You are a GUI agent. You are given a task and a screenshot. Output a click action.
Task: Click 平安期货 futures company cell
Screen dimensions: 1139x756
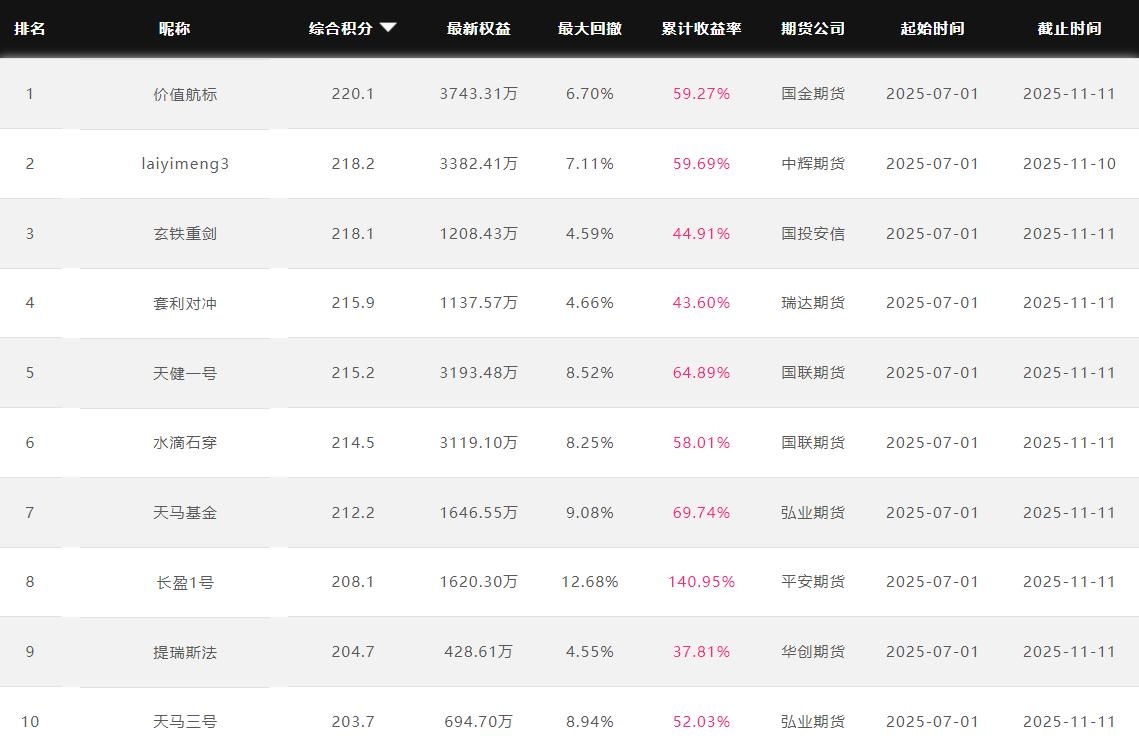tap(812, 582)
